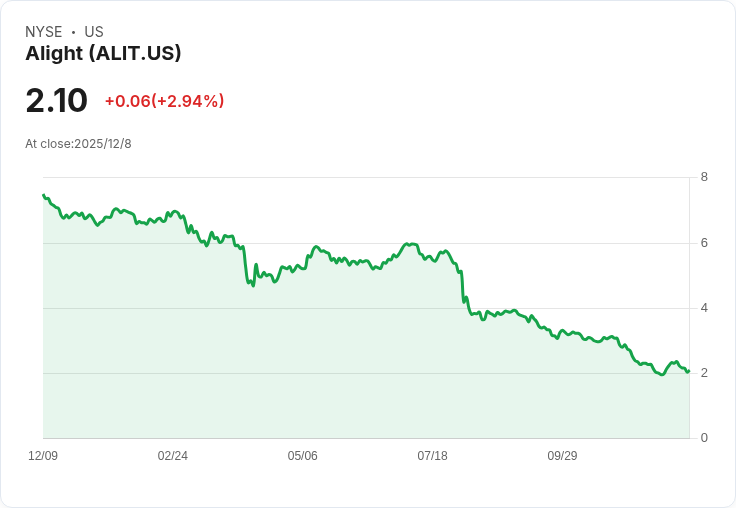736x508 pixels.
Task: Click the y-axis value 4
Action: [704, 308]
